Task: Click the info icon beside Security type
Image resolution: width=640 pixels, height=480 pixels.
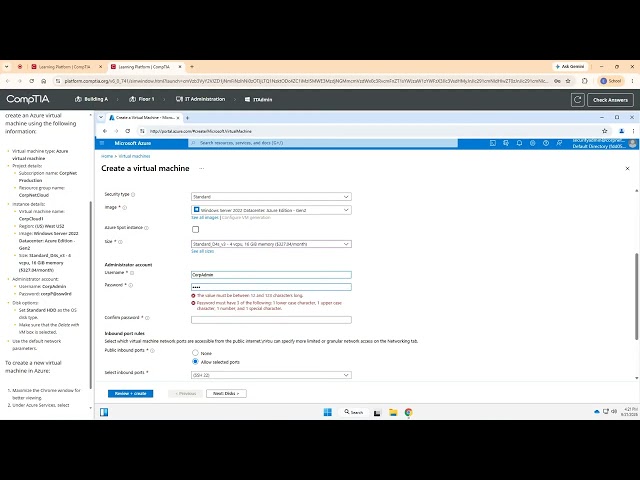Action: coord(133,195)
